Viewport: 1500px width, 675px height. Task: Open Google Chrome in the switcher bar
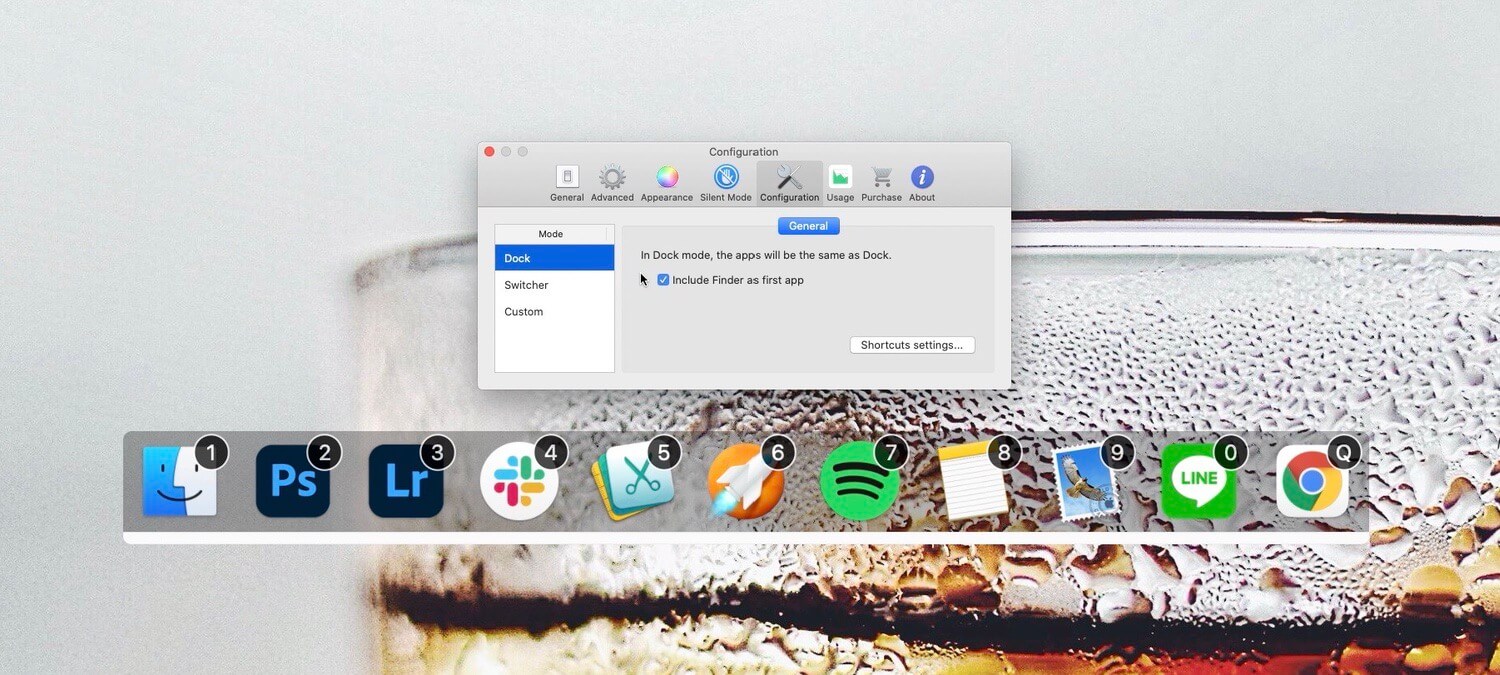(x=1313, y=481)
